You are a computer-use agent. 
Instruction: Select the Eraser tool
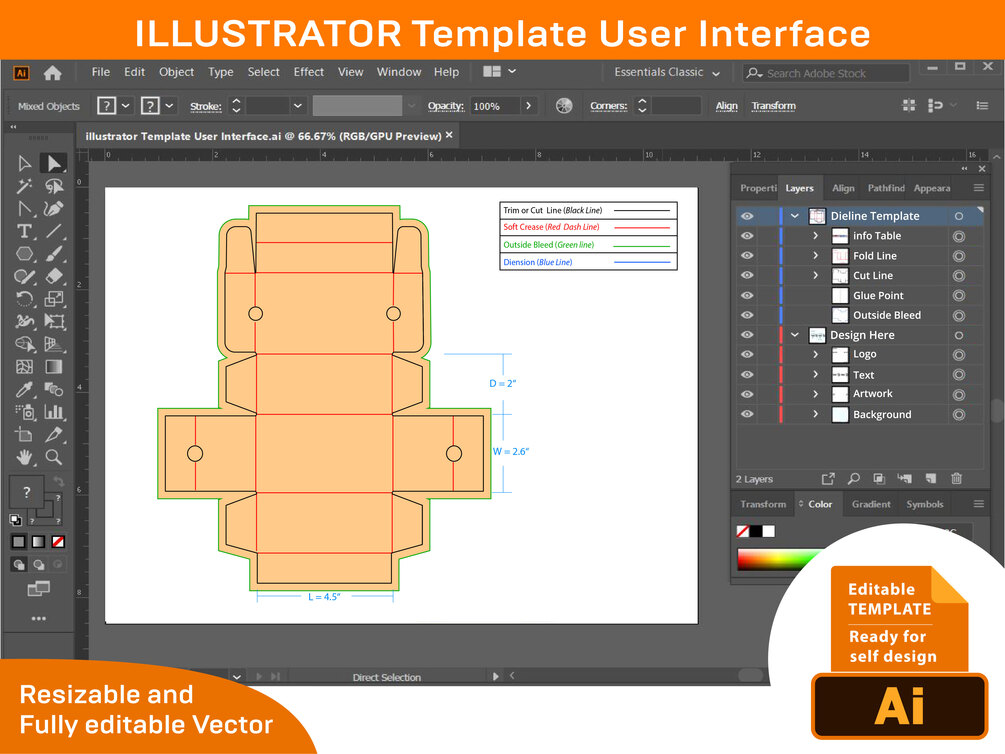pyautogui.click(x=54, y=276)
